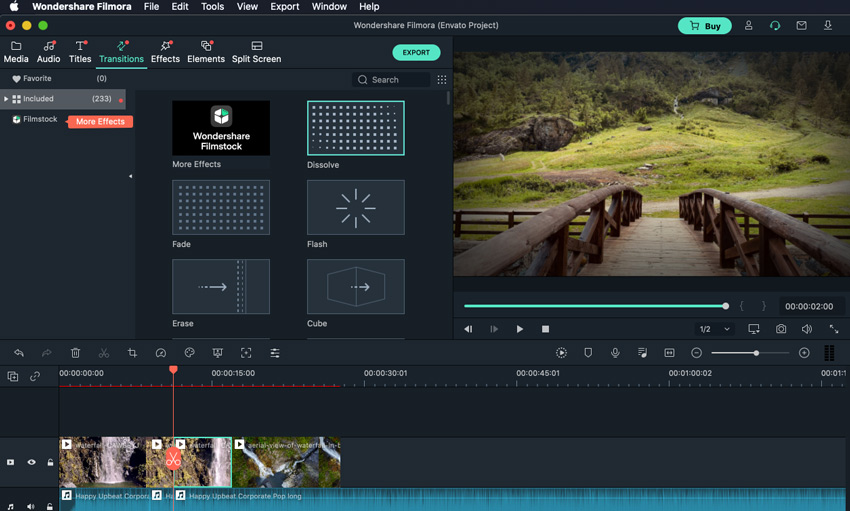Open the Audio Mixer icon

tap(642, 353)
